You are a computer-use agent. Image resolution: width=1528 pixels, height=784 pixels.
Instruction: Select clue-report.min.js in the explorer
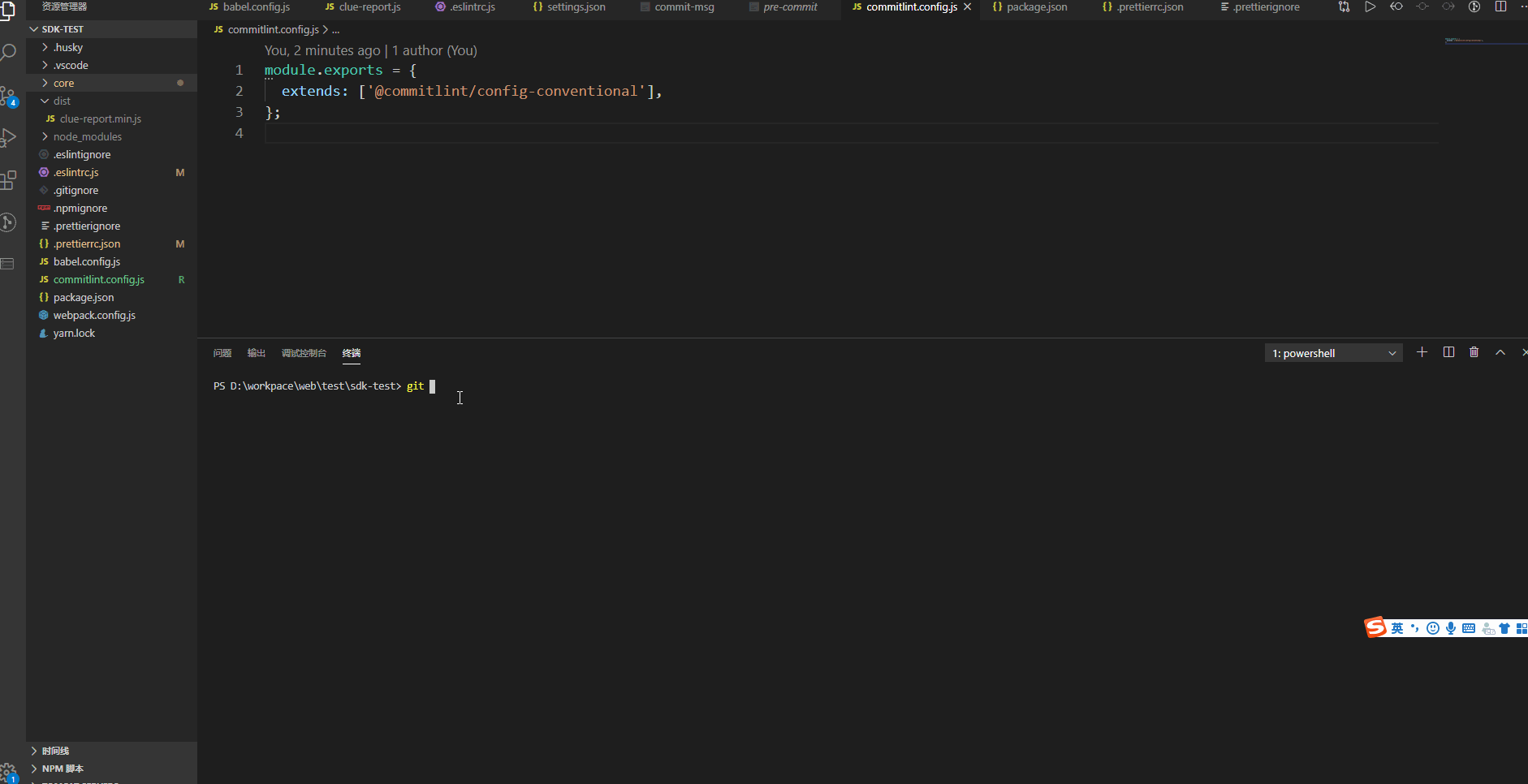100,118
